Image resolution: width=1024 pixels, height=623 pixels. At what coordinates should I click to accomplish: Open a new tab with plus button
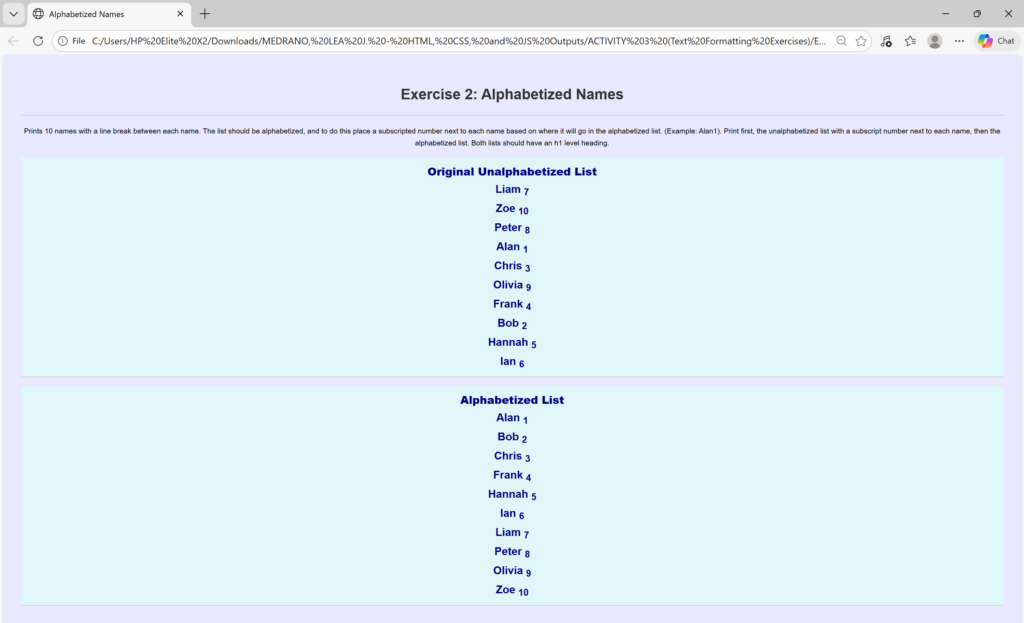(x=205, y=14)
